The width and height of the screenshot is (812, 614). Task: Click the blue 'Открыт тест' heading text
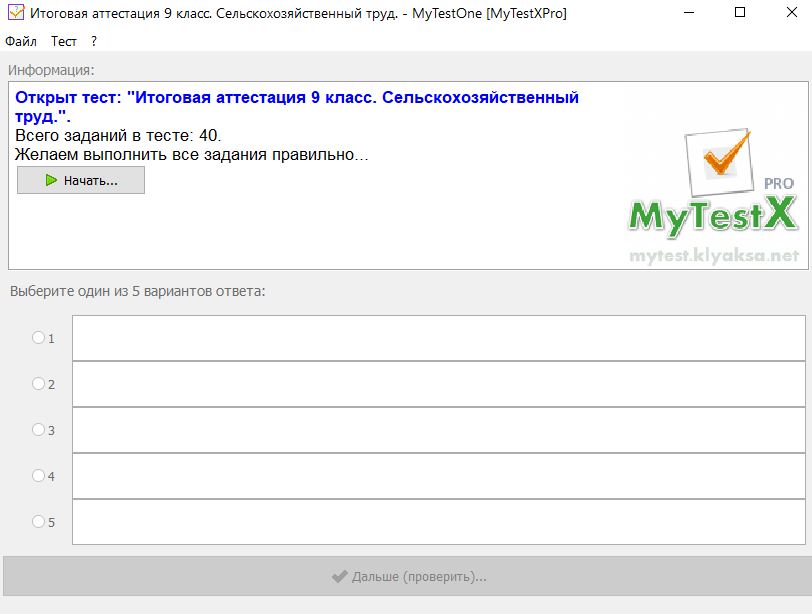pyautogui.click(x=297, y=107)
